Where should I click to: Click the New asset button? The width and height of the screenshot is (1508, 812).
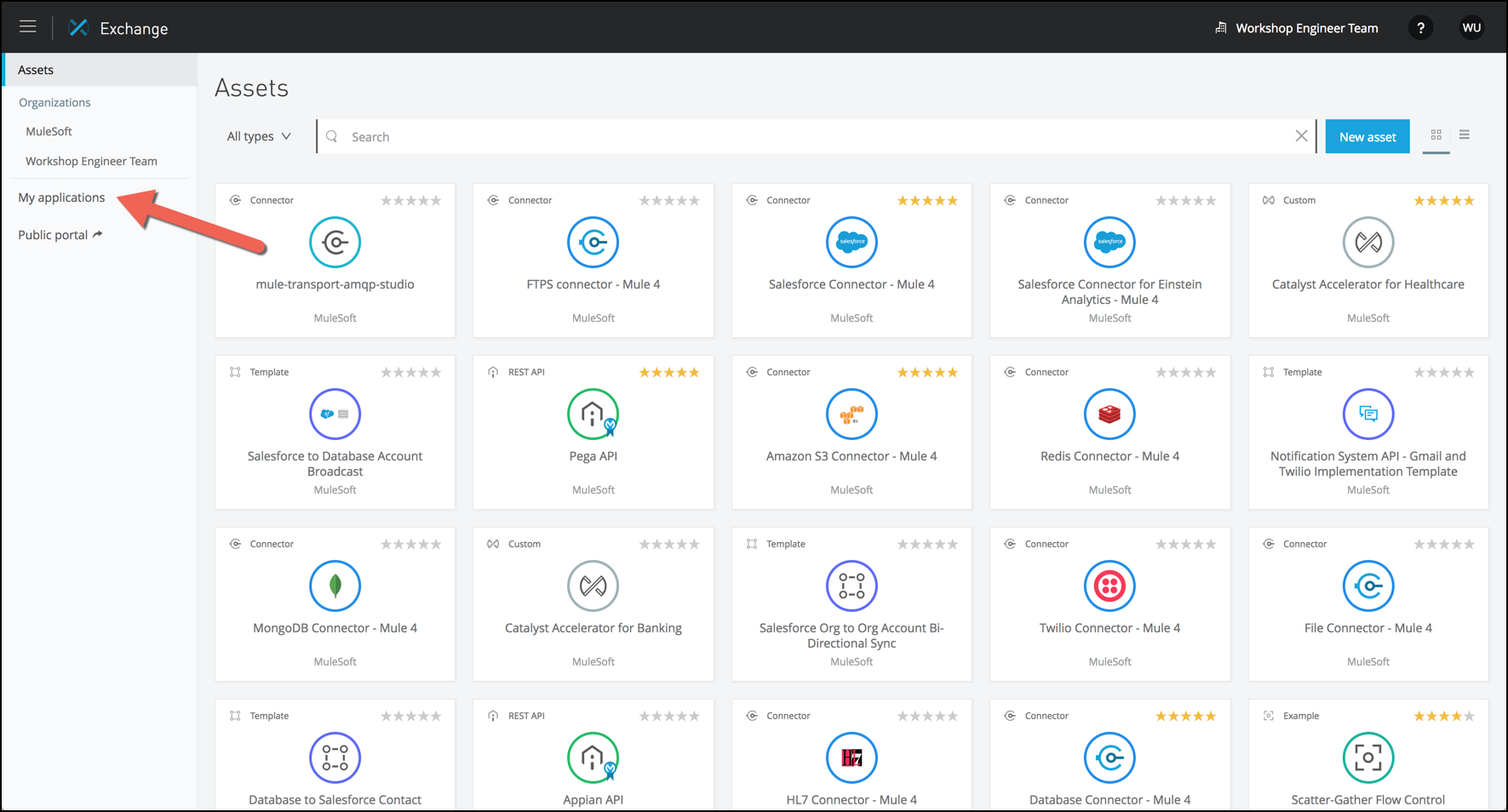coord(1368,136)
